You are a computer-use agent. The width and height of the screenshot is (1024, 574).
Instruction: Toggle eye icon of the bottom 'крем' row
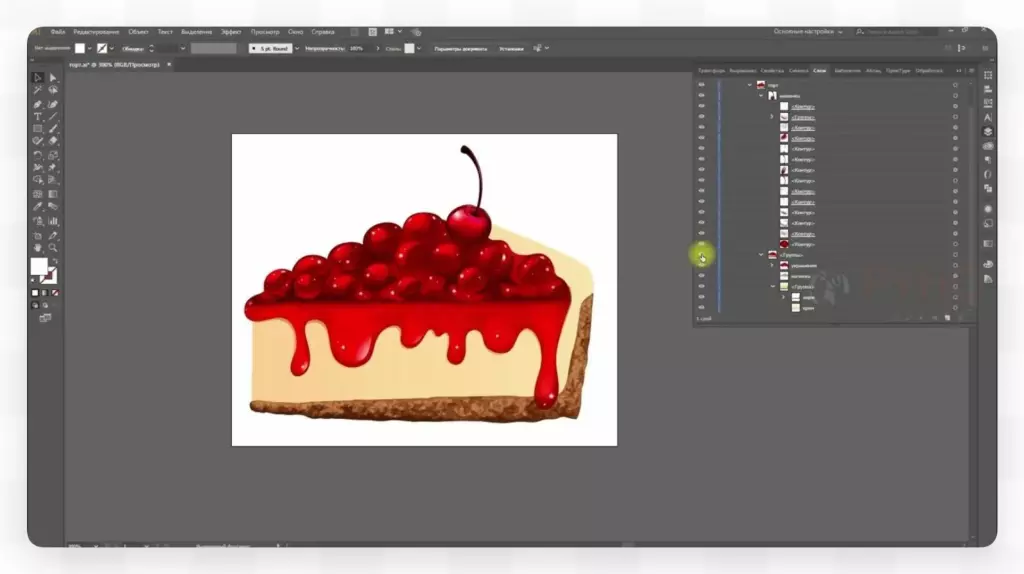pos(701,308)
